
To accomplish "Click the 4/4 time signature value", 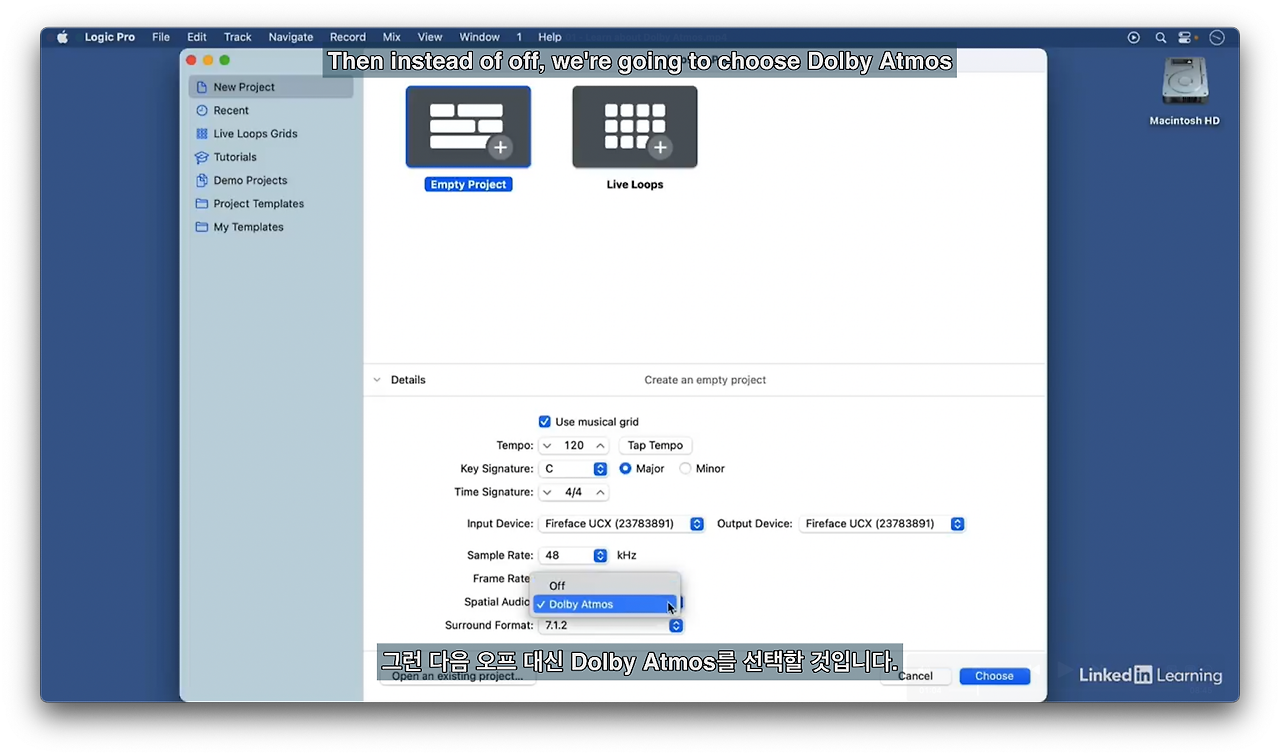I will click(574, 492).
